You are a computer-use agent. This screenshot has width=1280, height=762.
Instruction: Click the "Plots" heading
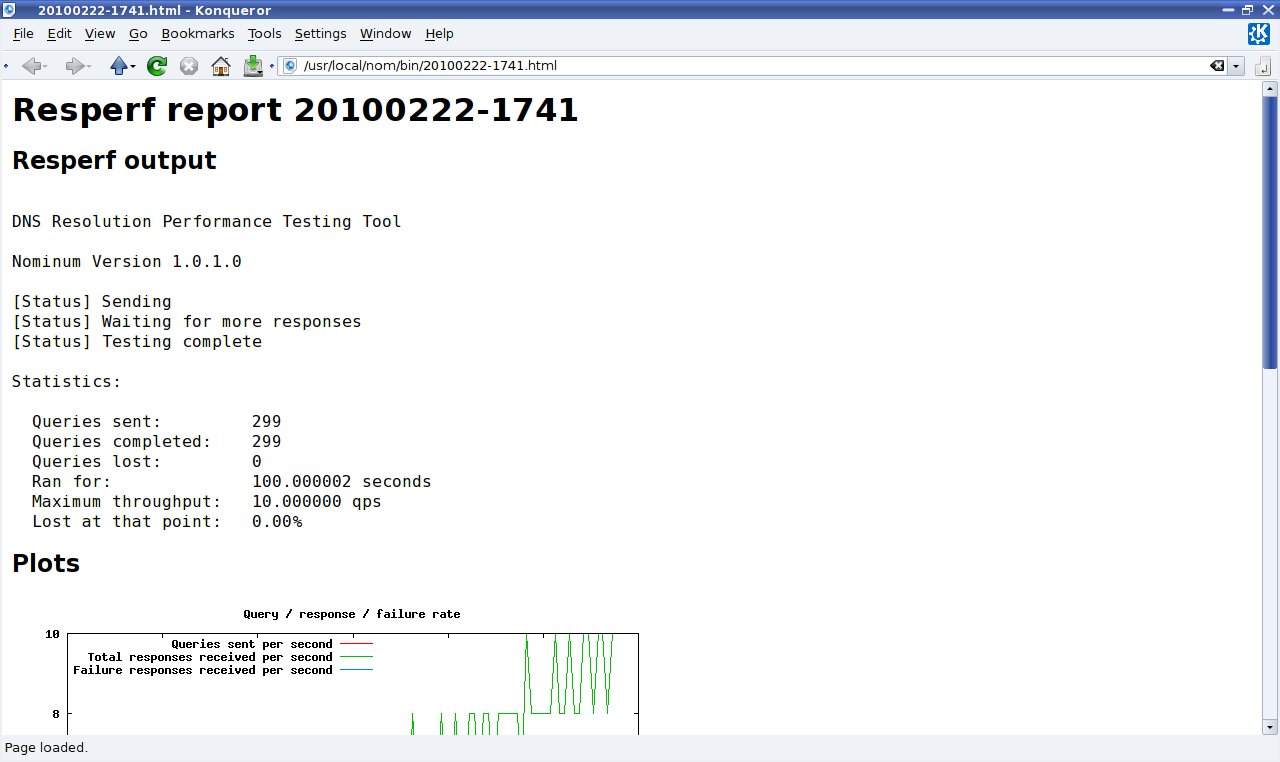[x=46, y=564]
